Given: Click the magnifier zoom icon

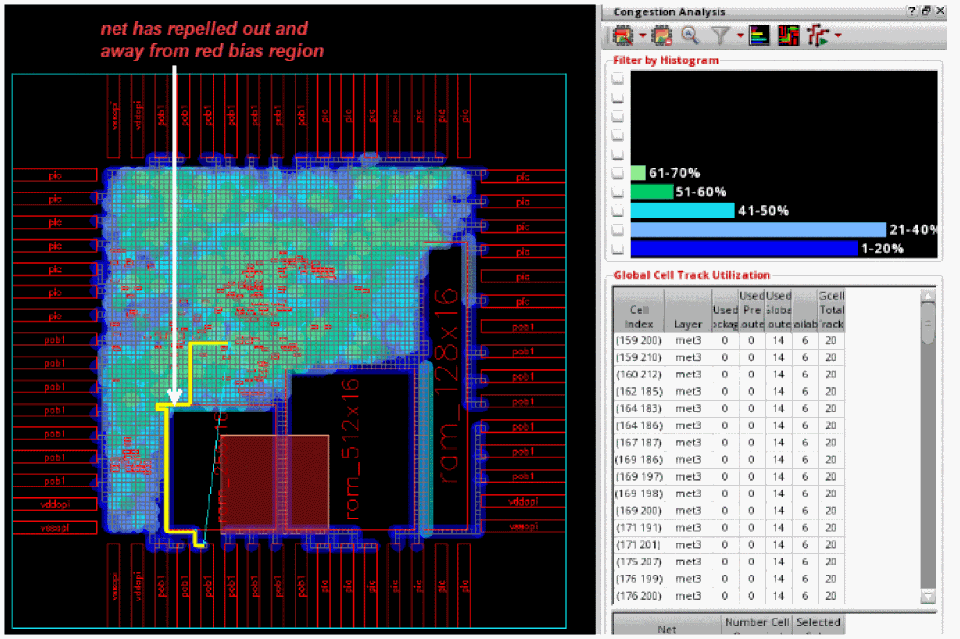Looking at the screenshot, I should tap(690, 36).
